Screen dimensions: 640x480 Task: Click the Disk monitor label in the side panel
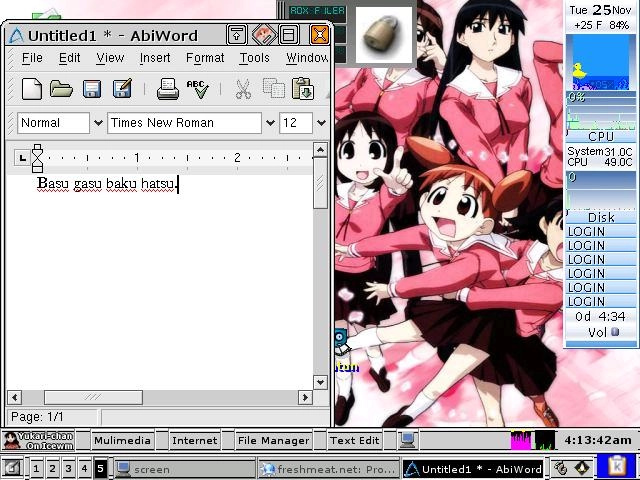coord(601,217)
